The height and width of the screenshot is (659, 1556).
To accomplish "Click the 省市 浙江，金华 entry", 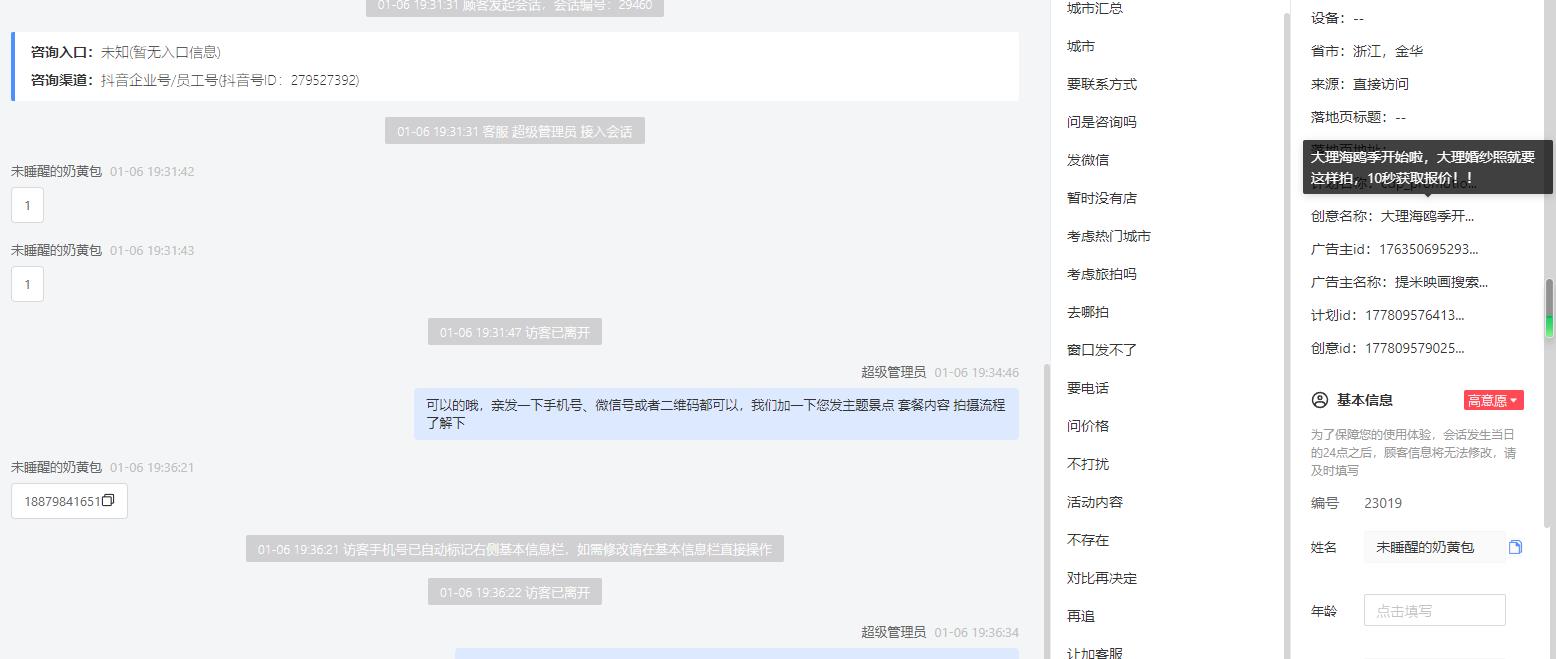I will pos(1367,51).
